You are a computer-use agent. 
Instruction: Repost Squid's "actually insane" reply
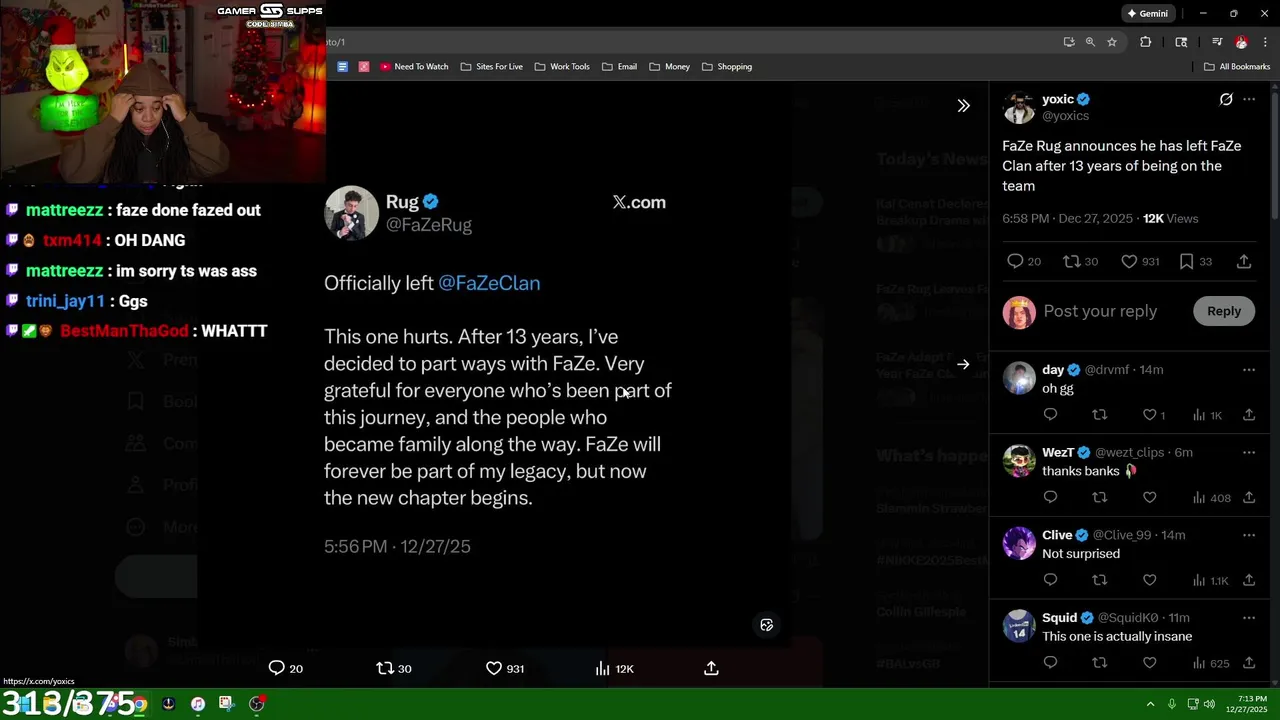(x=1100, y=663)
